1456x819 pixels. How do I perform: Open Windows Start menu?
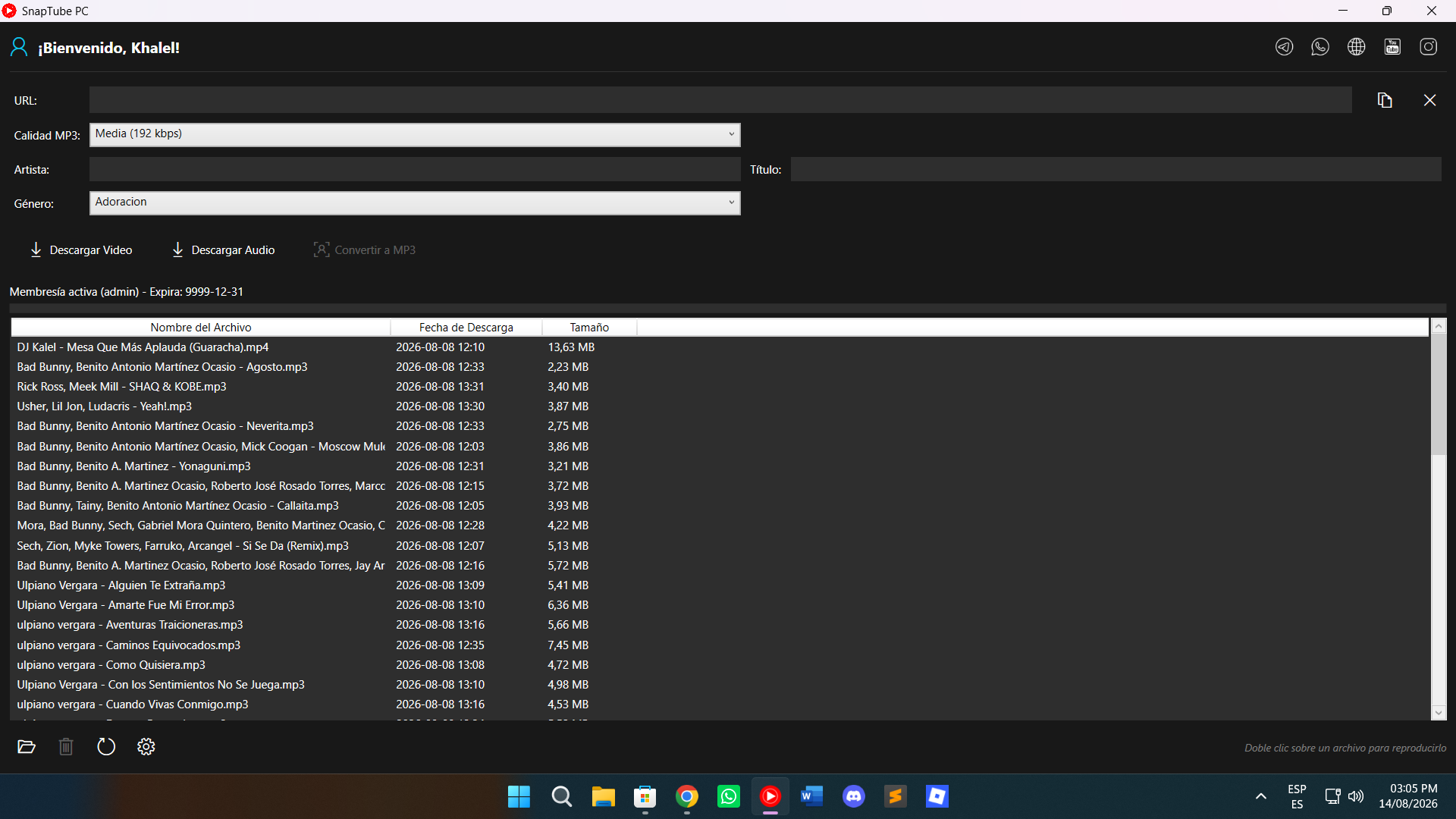point(519,796)
